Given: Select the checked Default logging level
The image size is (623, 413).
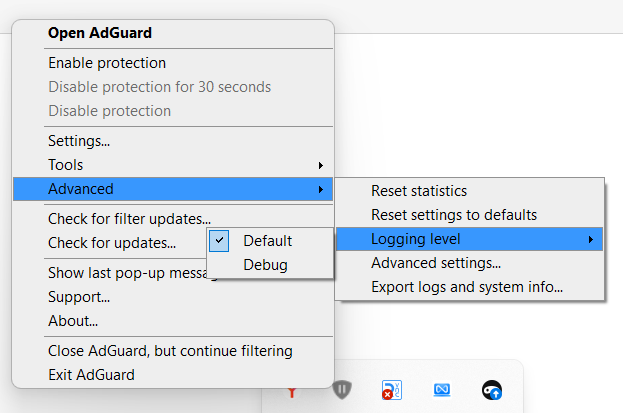Looking at the screenshot, I should coord(270,241).
